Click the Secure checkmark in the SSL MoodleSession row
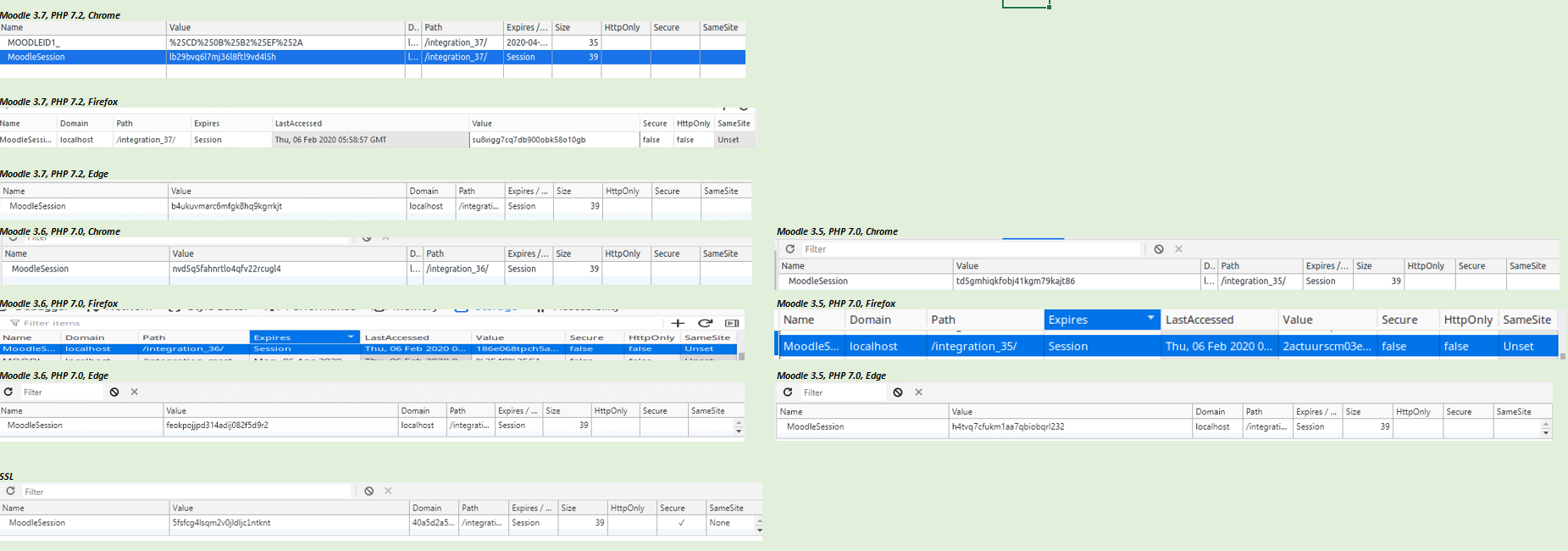The width and height of the screenshot is (1568, 551). click(x=682, y=523)
